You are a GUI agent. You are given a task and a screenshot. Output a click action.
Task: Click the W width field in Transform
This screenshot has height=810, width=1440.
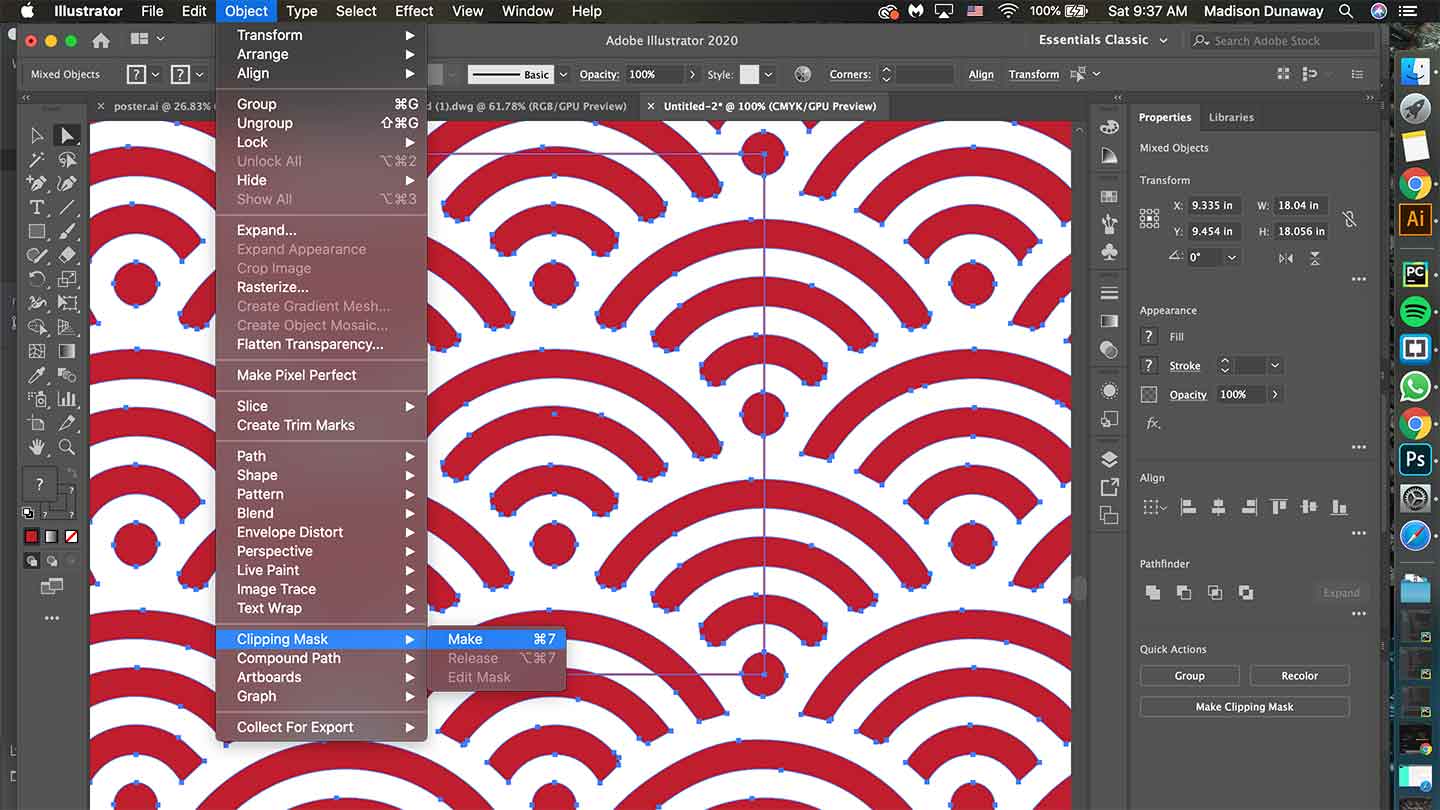pyautogui.click(x=1301, y=205)
